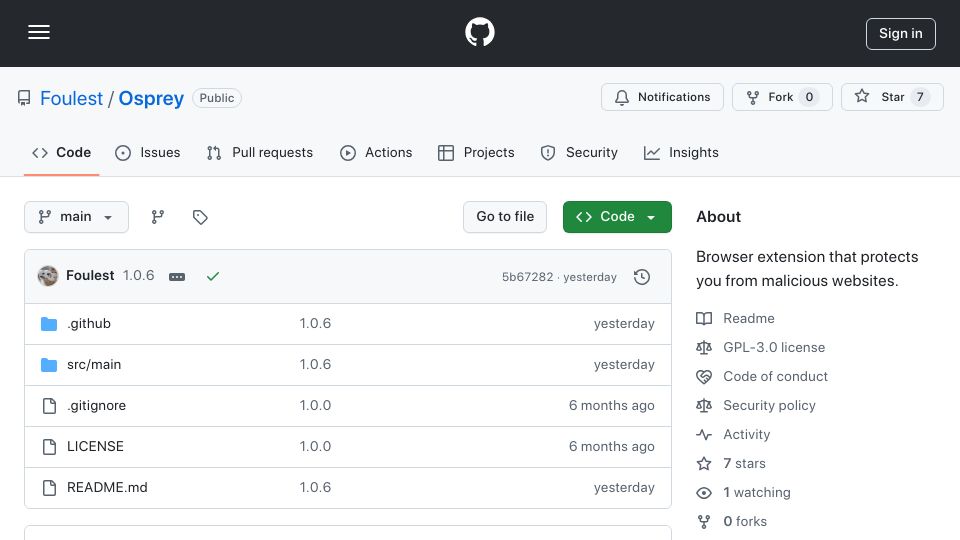This screenshot has height=540, width=960.
Task: Open Foulest commit author name link
Action: (90, 276)
